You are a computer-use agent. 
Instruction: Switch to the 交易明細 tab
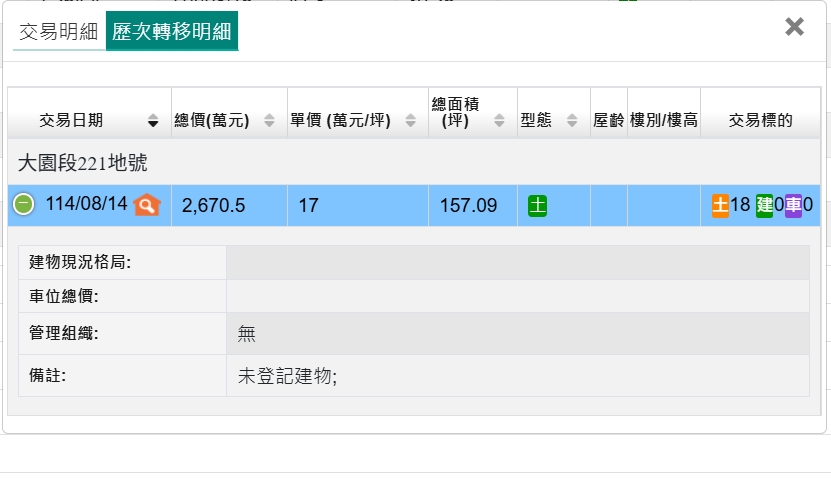[59, 31]
